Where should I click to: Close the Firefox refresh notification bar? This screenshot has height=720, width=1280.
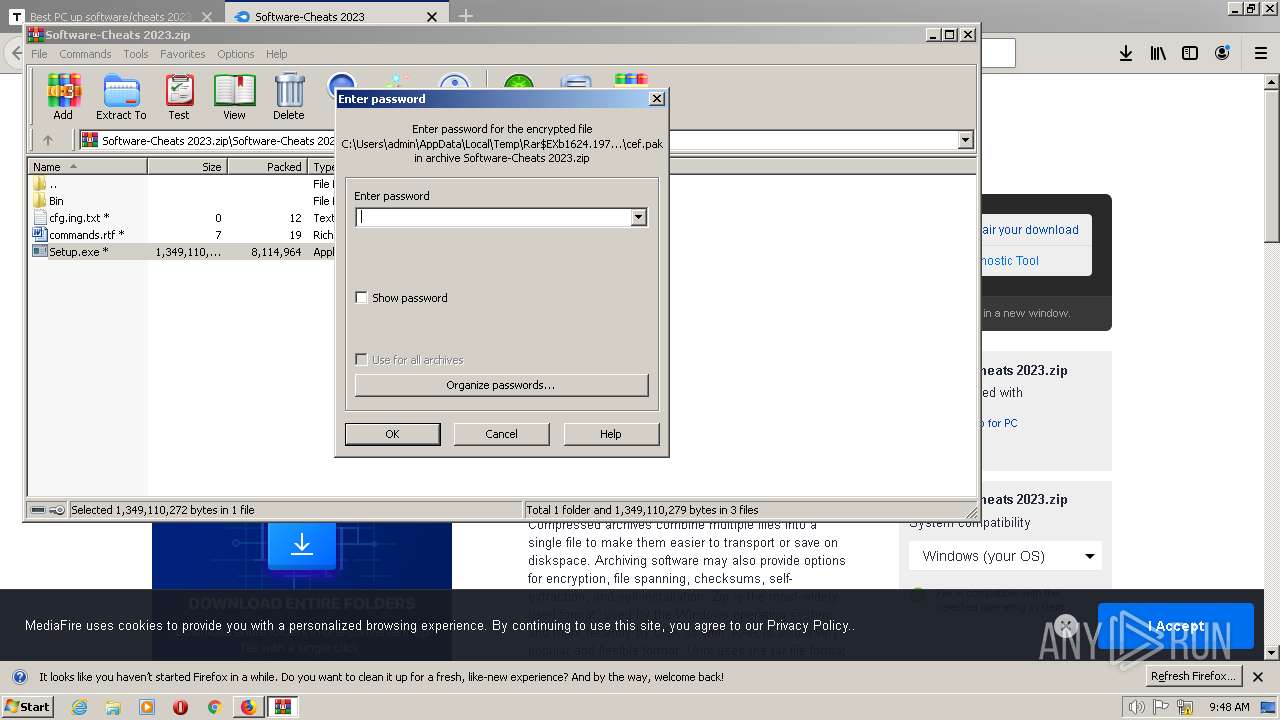click(1258, 677)
